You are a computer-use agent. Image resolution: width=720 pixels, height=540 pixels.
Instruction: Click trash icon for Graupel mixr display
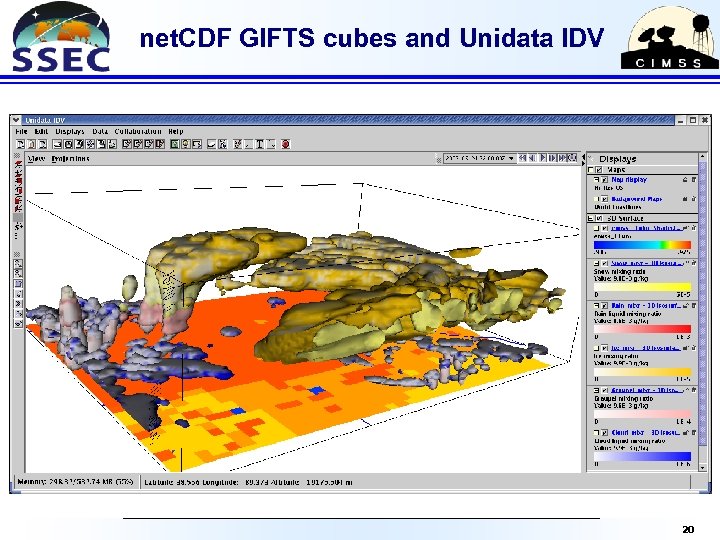point(694,390)
